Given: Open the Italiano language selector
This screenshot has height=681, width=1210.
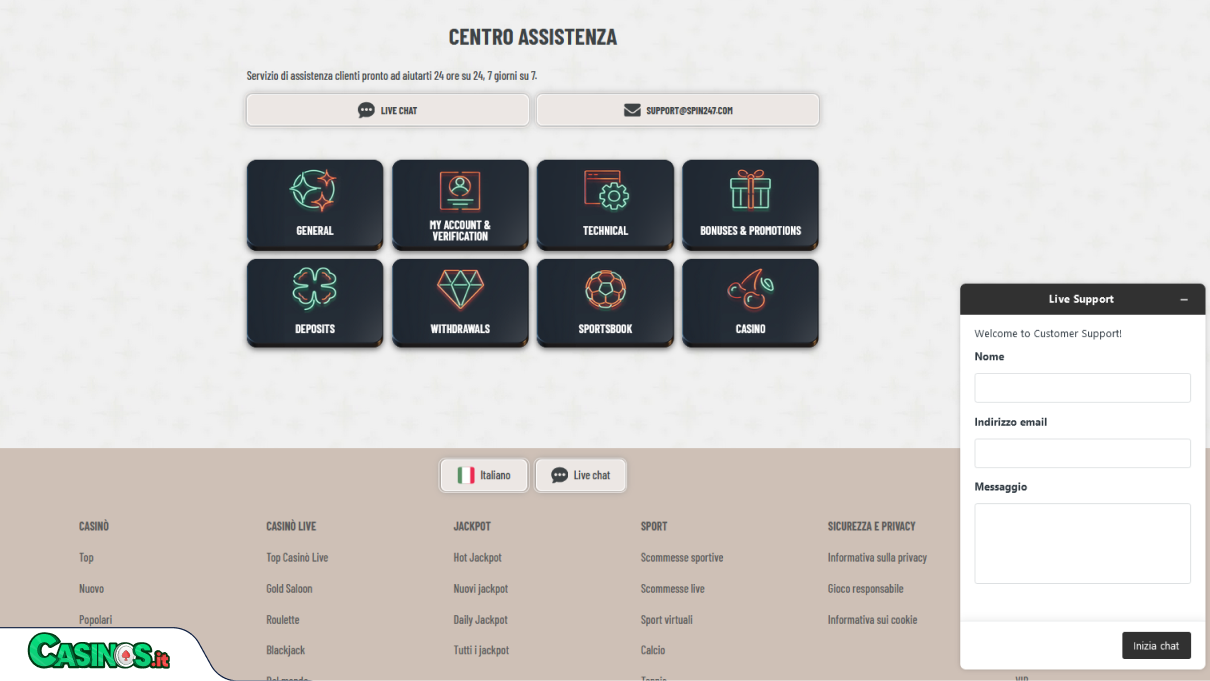Looking at the screenshot, I should [x=484, y=475].
